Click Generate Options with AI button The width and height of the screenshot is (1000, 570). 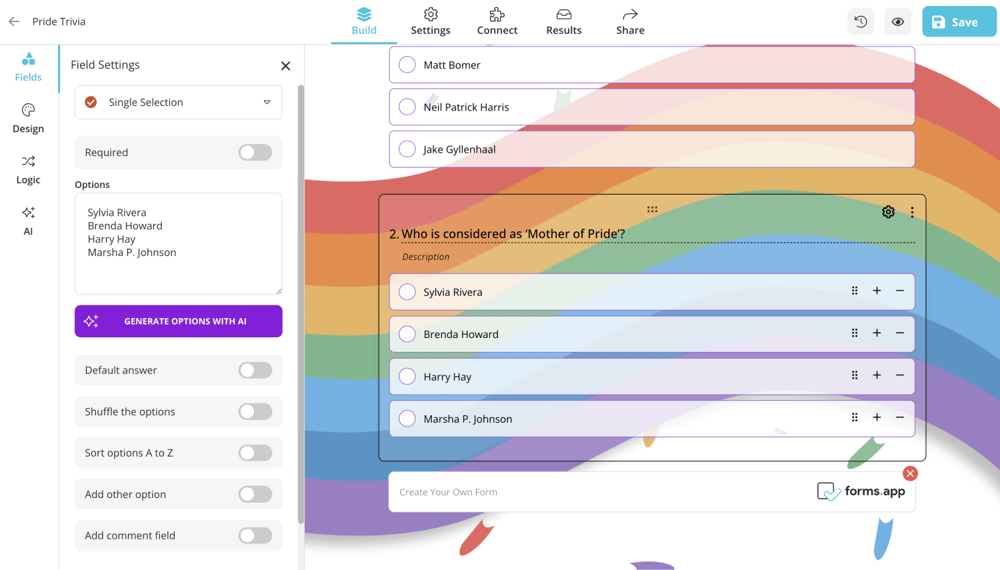[x=178, y=321]
